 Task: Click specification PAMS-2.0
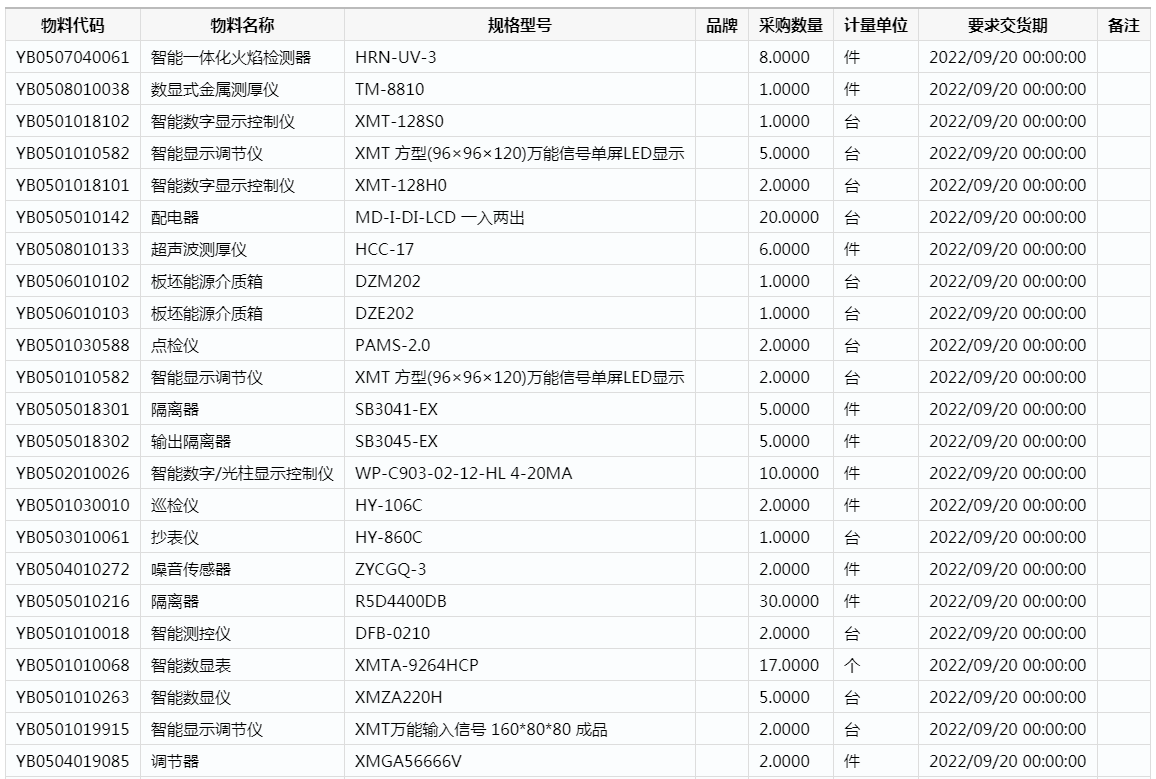(x=393, y=346)
